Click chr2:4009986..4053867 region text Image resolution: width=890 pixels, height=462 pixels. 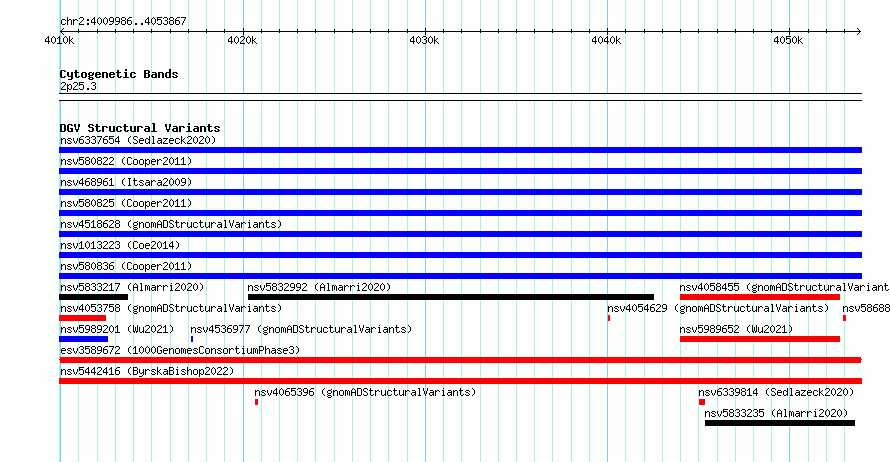123,21
